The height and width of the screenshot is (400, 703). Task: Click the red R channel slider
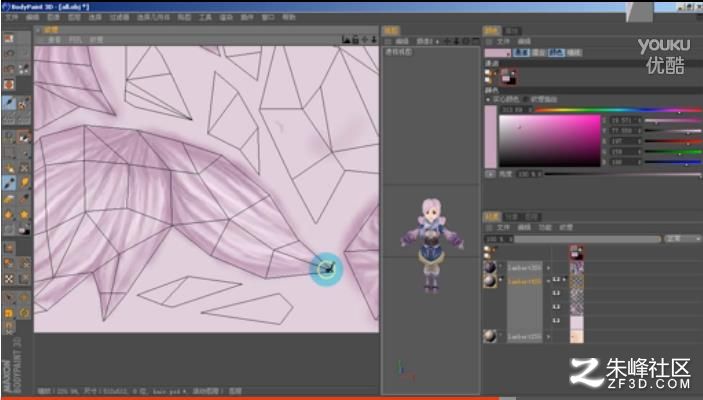673,141
